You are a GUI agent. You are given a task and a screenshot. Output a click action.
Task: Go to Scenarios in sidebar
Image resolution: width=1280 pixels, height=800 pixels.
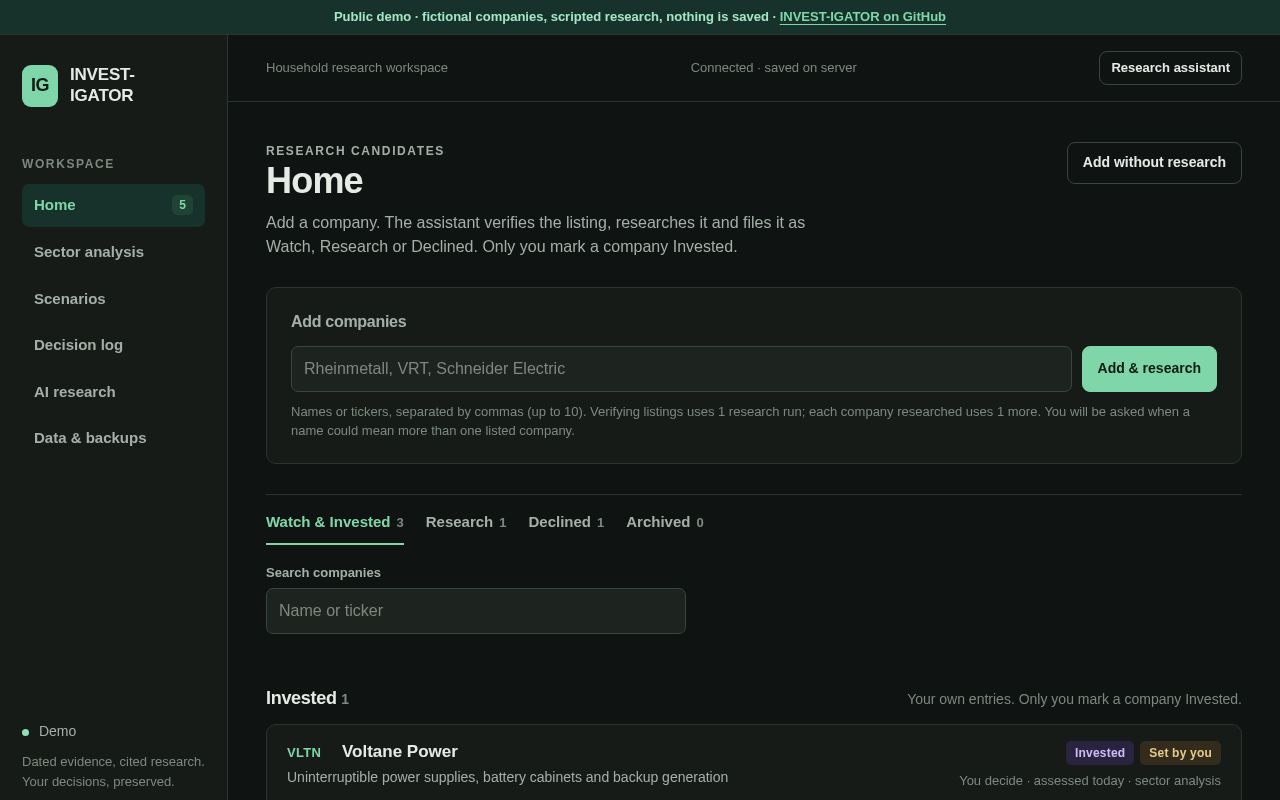(113, 299)
